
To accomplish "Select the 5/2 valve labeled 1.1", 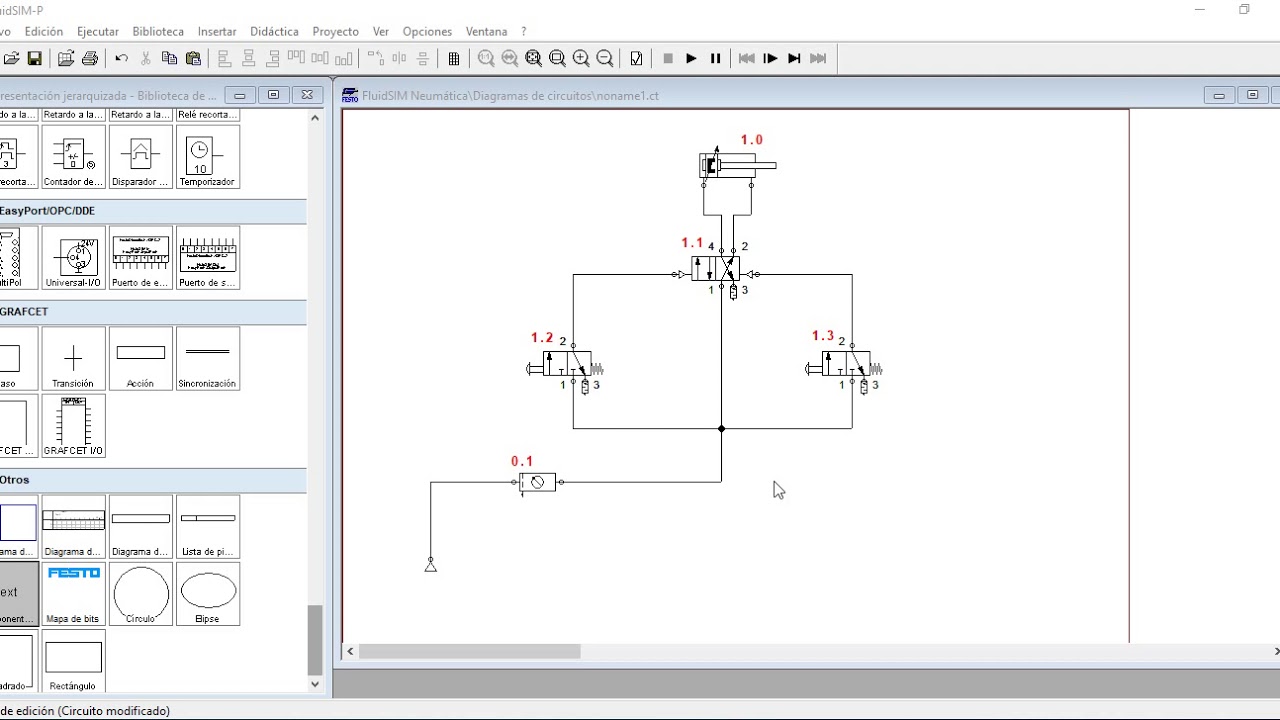I will (716, 269).
